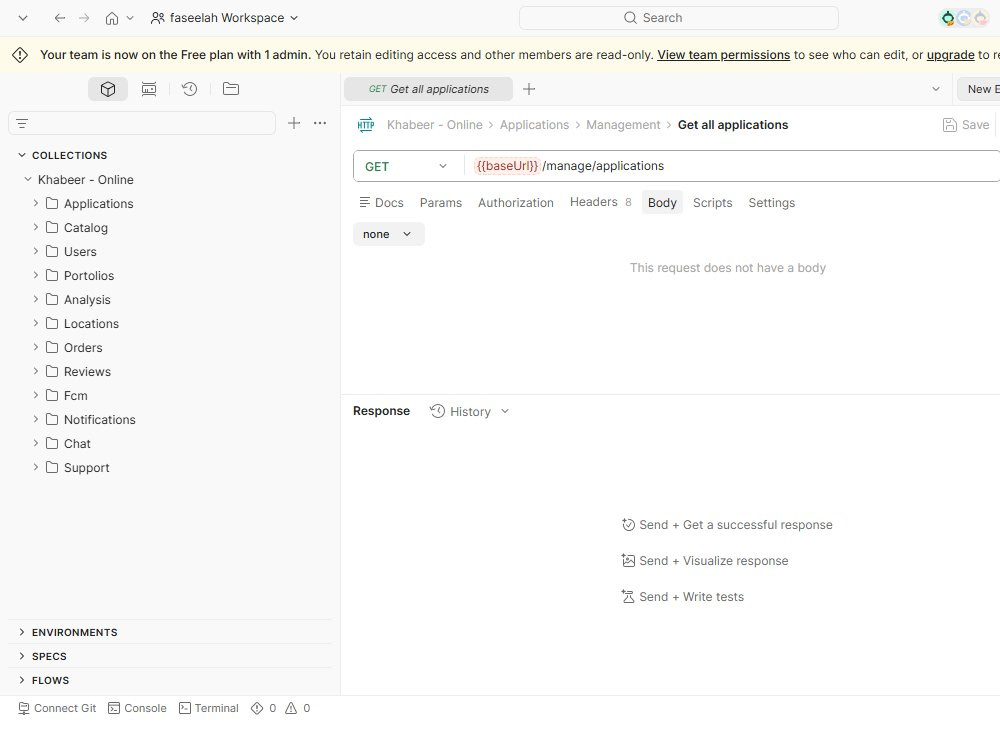Expand the FLOWS section
The width and height of the screenshot is (1000, 750).
click(x=22, y=680)
